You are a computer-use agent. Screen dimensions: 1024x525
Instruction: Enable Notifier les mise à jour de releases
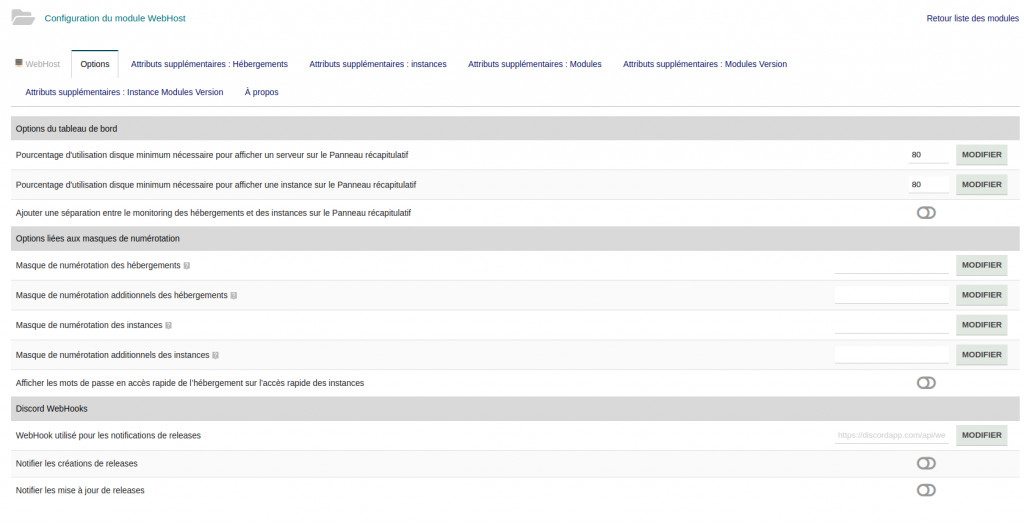coord(926,490)
